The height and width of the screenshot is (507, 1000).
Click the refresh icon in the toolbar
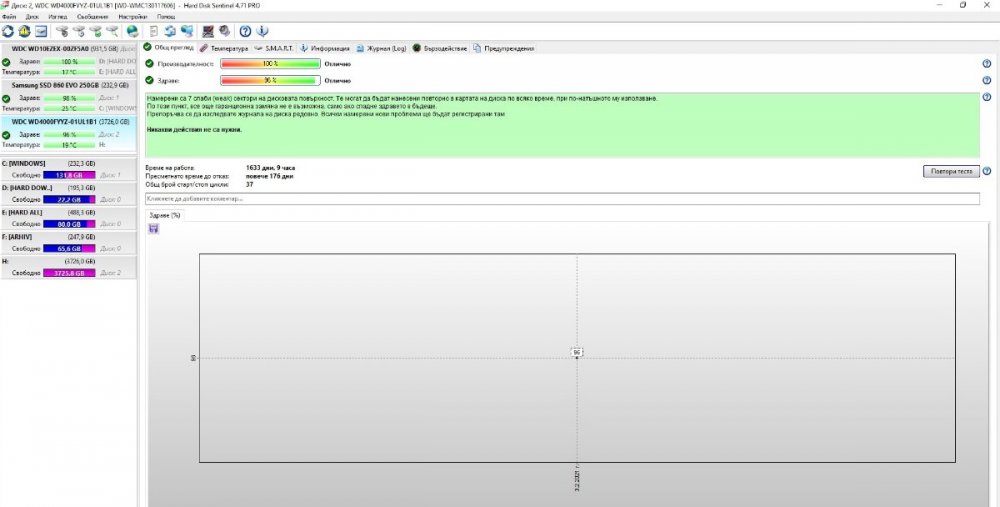coord(8,31)
